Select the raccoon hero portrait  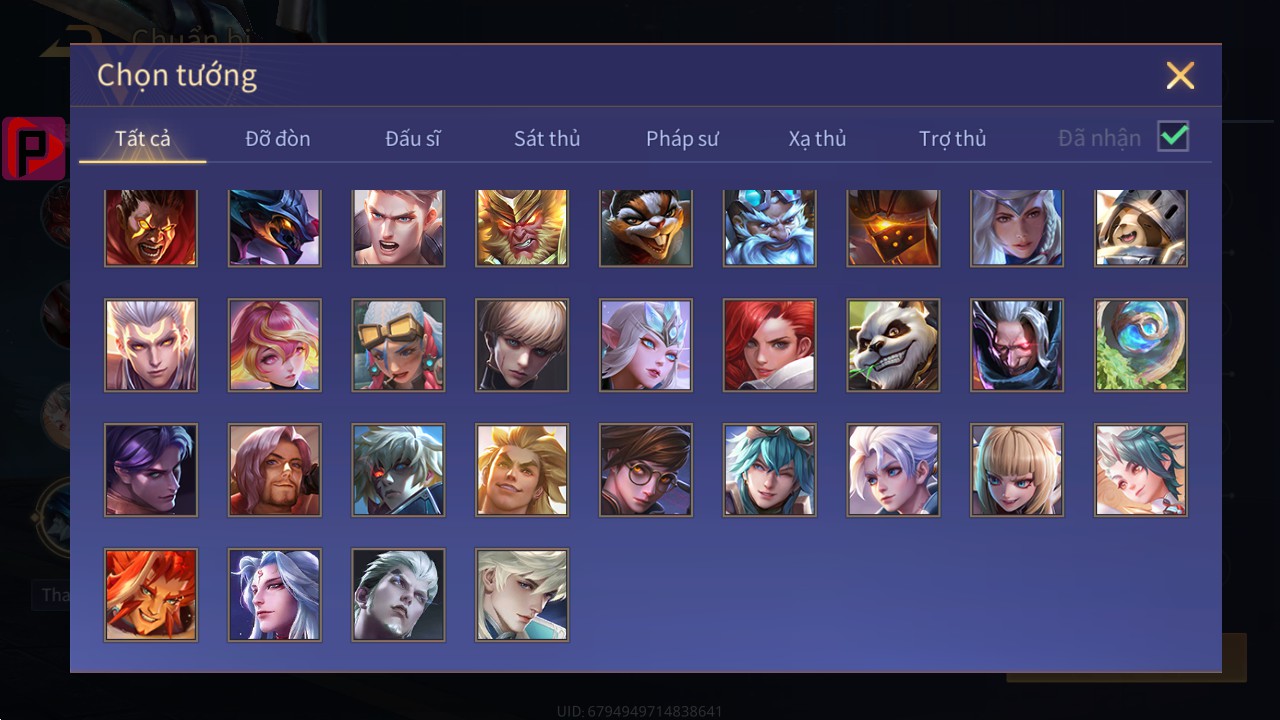click(645, 228)
